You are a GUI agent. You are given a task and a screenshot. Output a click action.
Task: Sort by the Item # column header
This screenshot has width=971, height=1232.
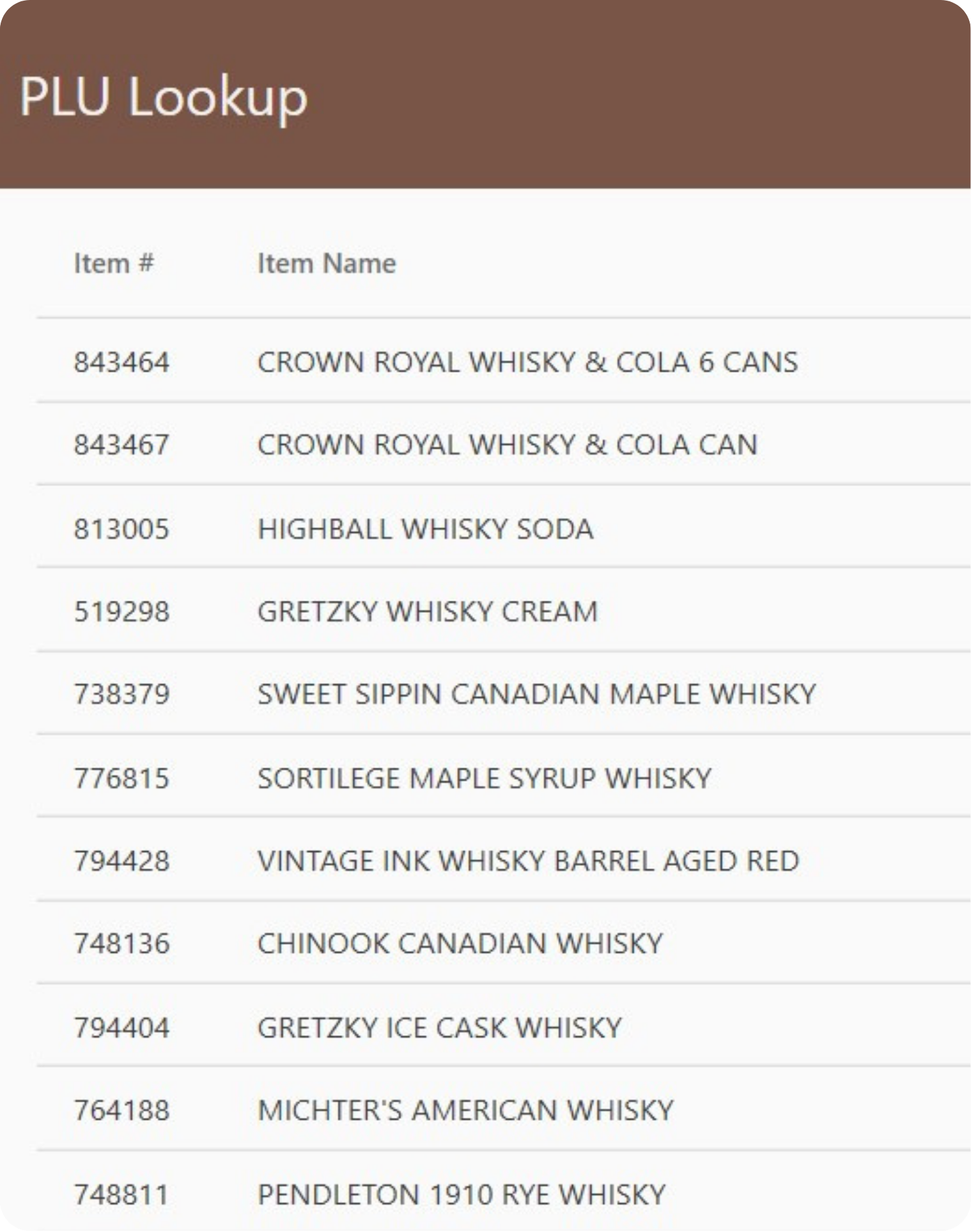(114, 263)
